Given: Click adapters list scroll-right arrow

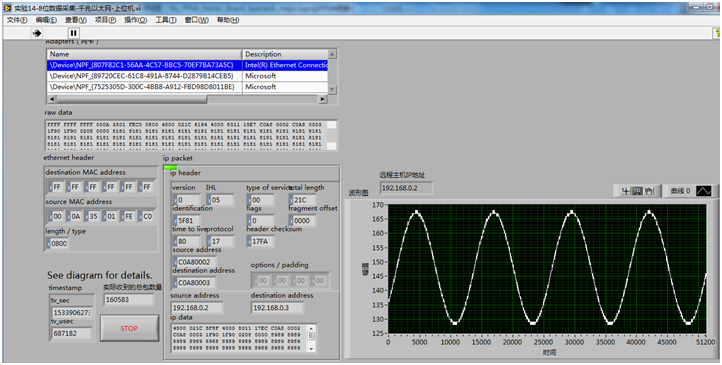Looking at the screenshot, I should coord(323,99).
